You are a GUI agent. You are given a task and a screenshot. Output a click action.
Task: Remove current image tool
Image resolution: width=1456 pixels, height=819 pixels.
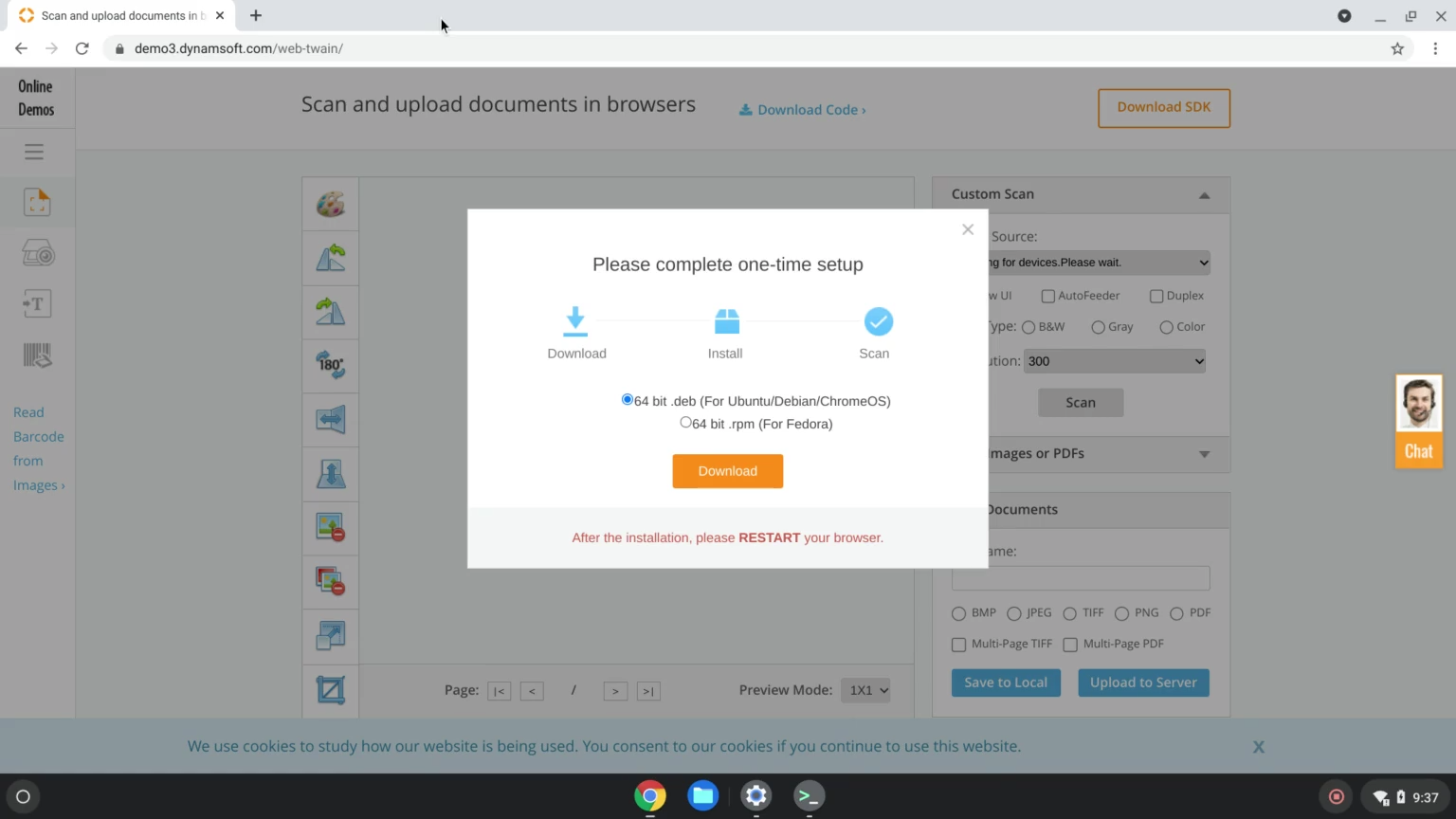331,527
